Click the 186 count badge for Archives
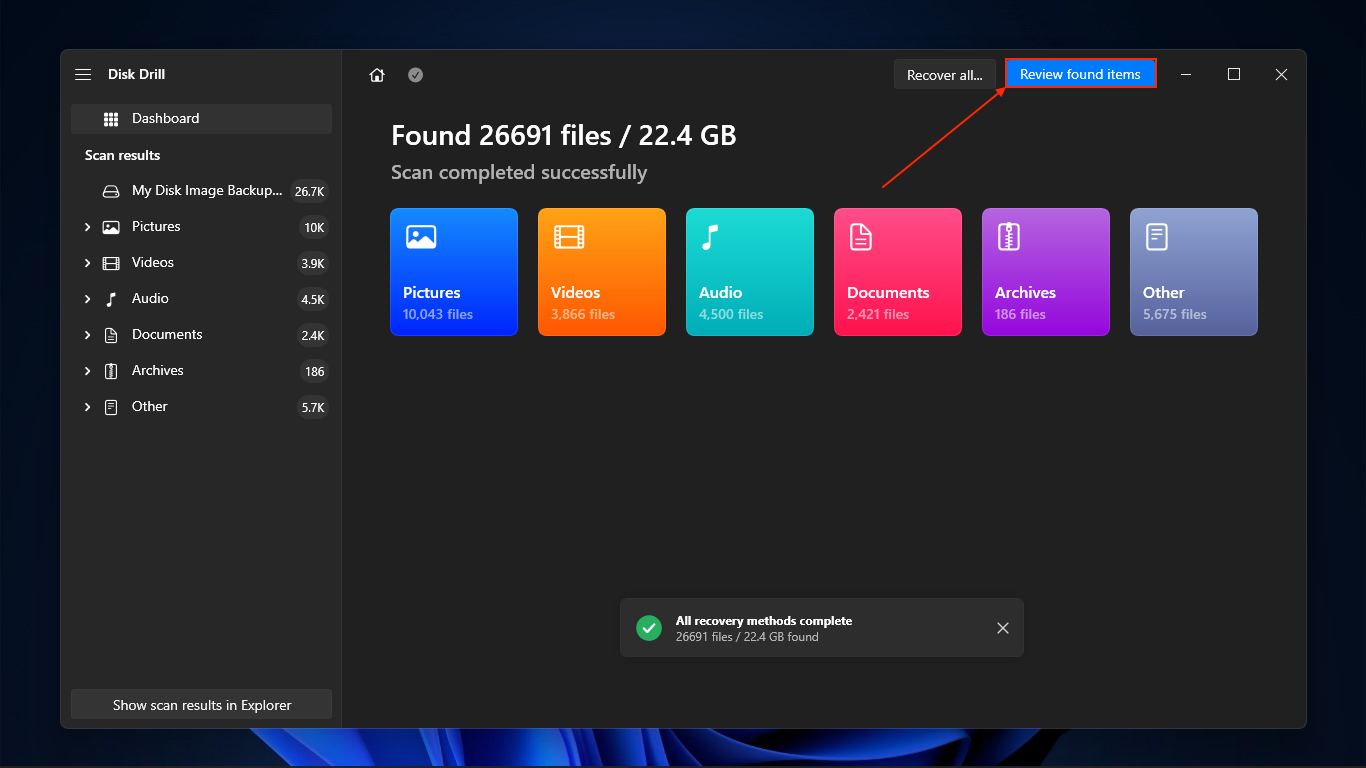This screenshot has height=768, width=1366. point(314,372)
